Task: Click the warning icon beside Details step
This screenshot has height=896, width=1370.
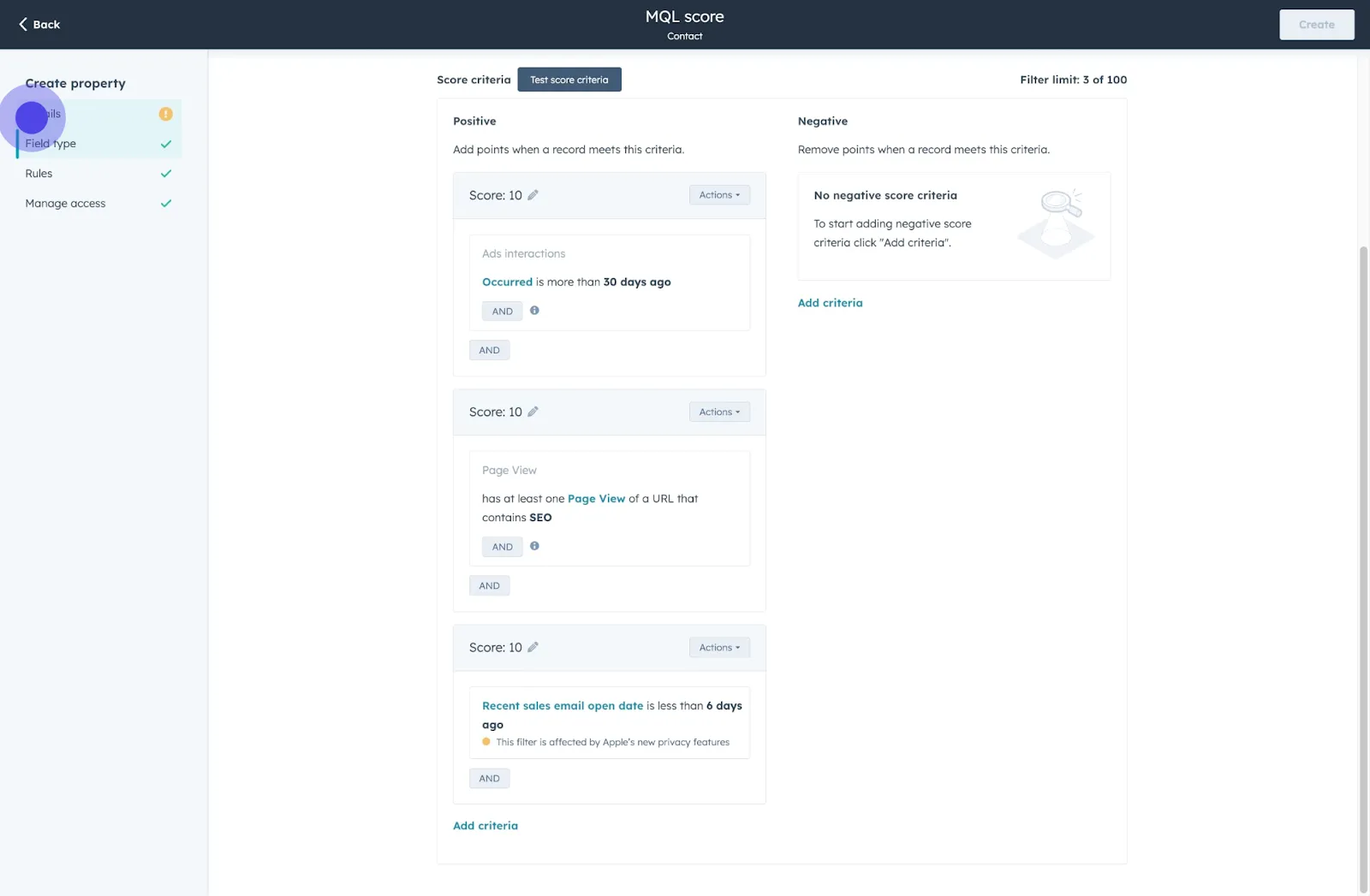Action: click(x=166, y=114)
